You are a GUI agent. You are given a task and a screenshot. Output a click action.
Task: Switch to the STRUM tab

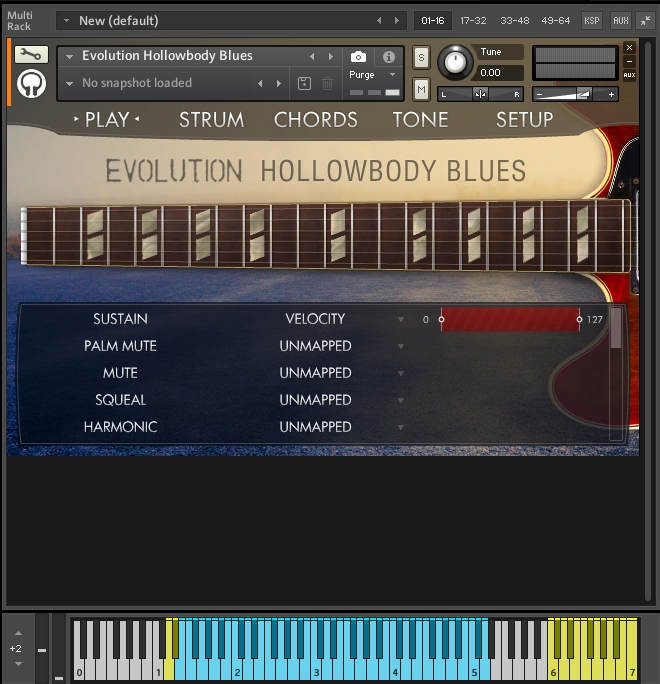(212, 120)
